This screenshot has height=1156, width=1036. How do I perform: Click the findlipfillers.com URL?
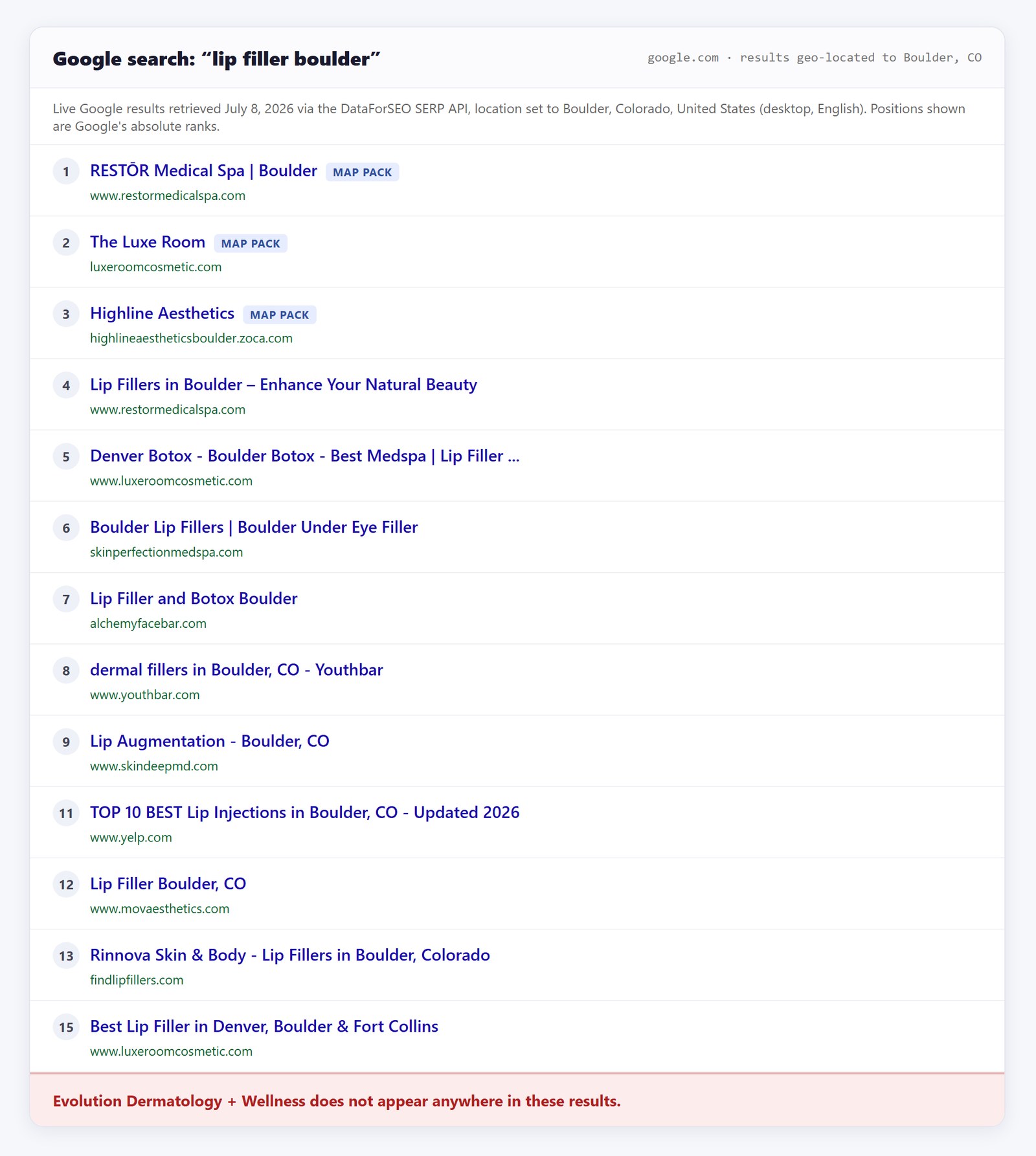(x=137, y=980)
